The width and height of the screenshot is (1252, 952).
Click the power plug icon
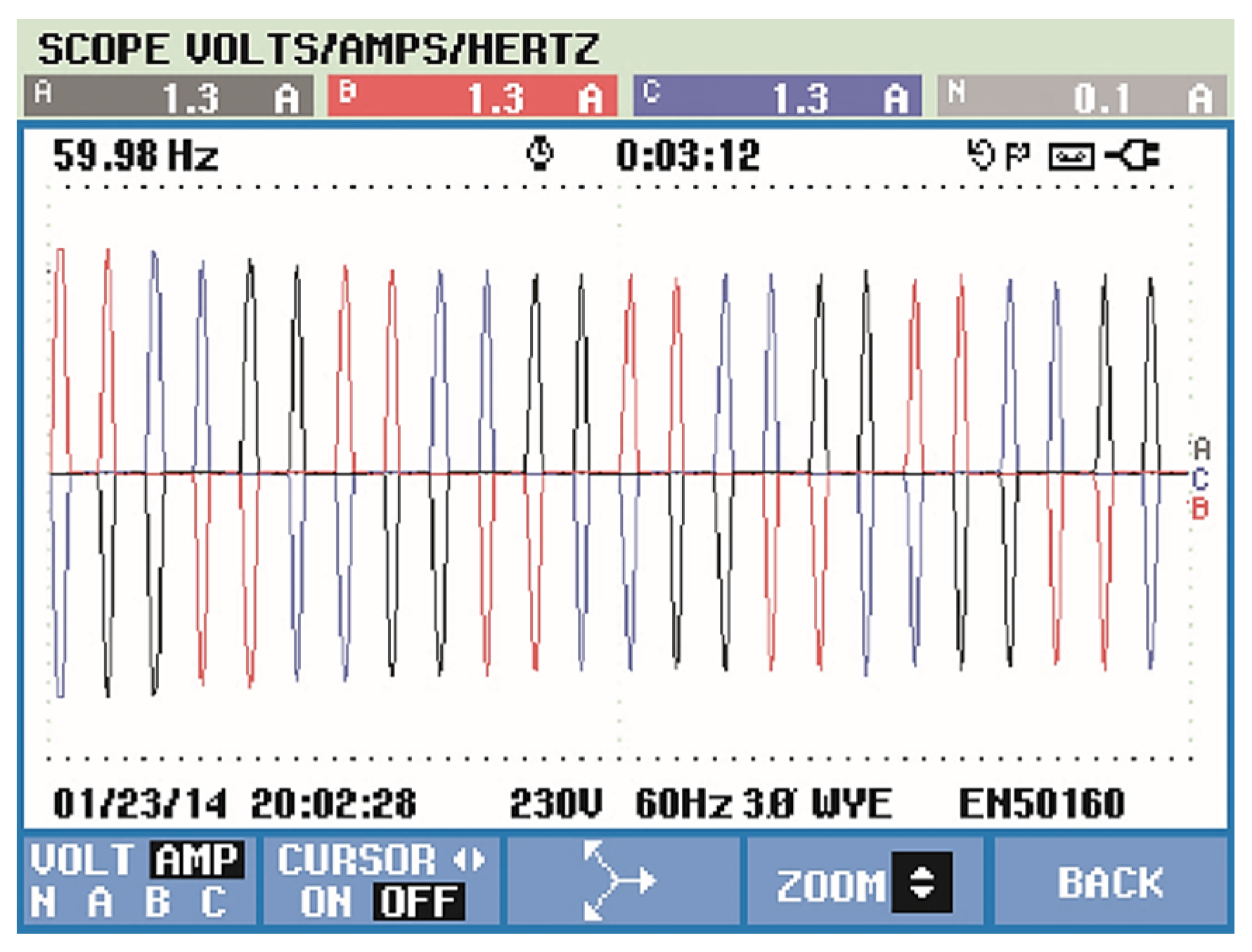(1132, 155)
